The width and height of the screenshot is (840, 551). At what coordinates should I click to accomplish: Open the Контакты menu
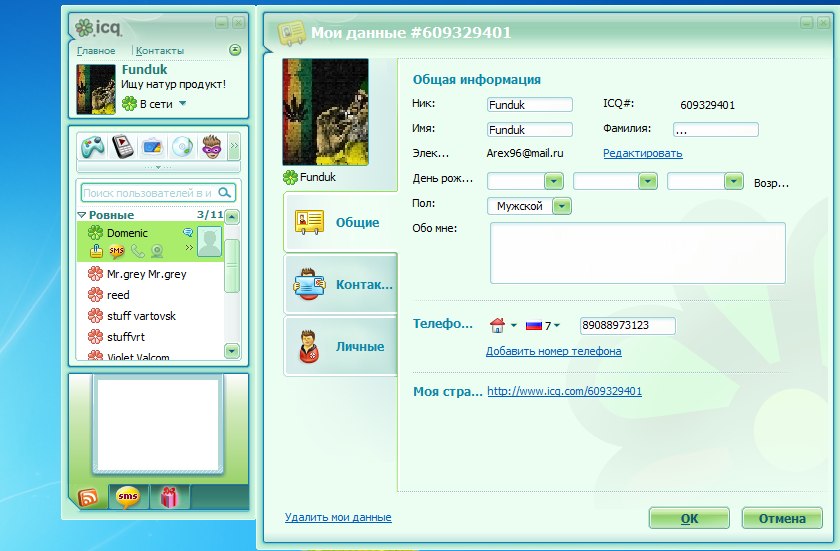[x=160, y=51]
